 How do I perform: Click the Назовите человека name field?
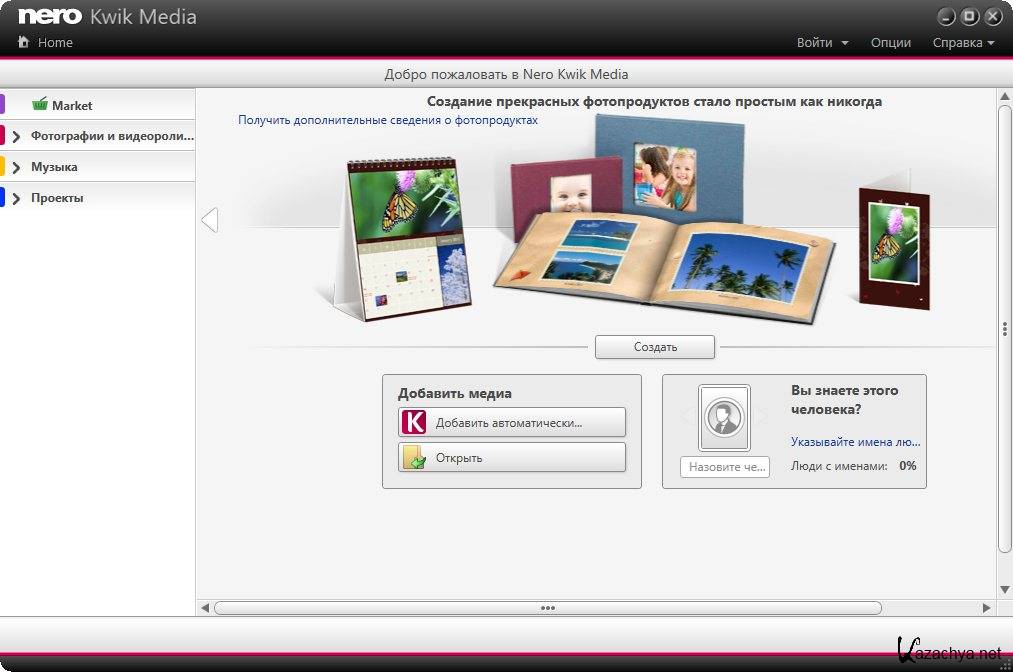coord(725,467)
